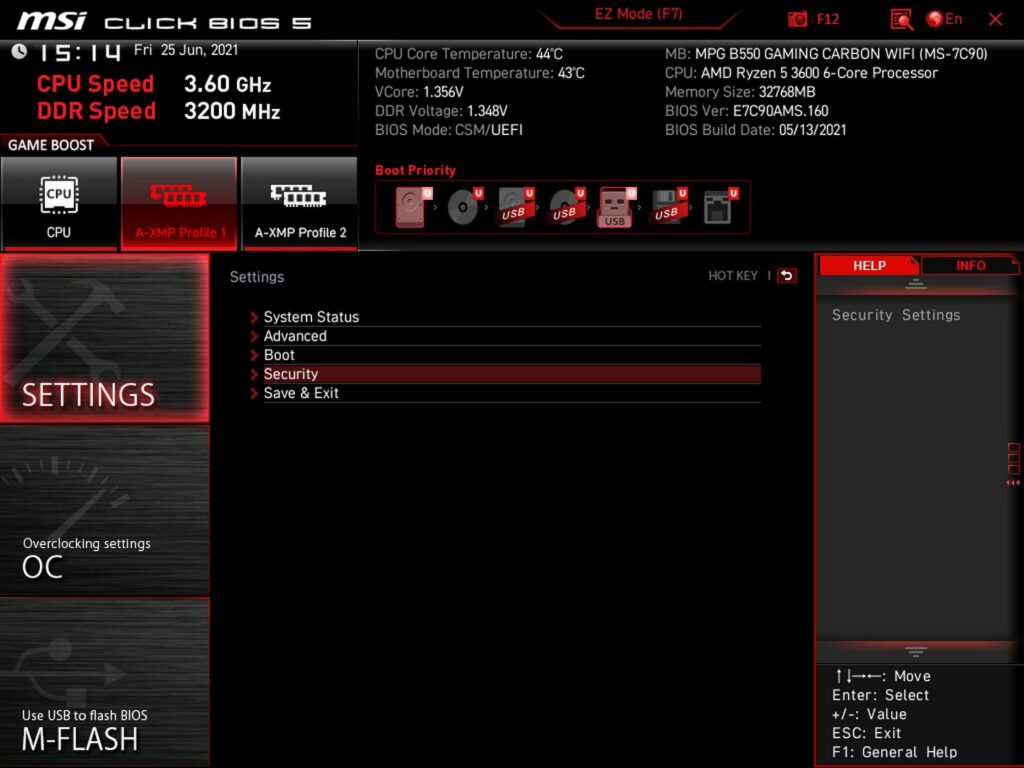The height and width of the screenshot is (768, 1024).
Task: Click the hot key back arrow icon
Action: click(787, 276)
